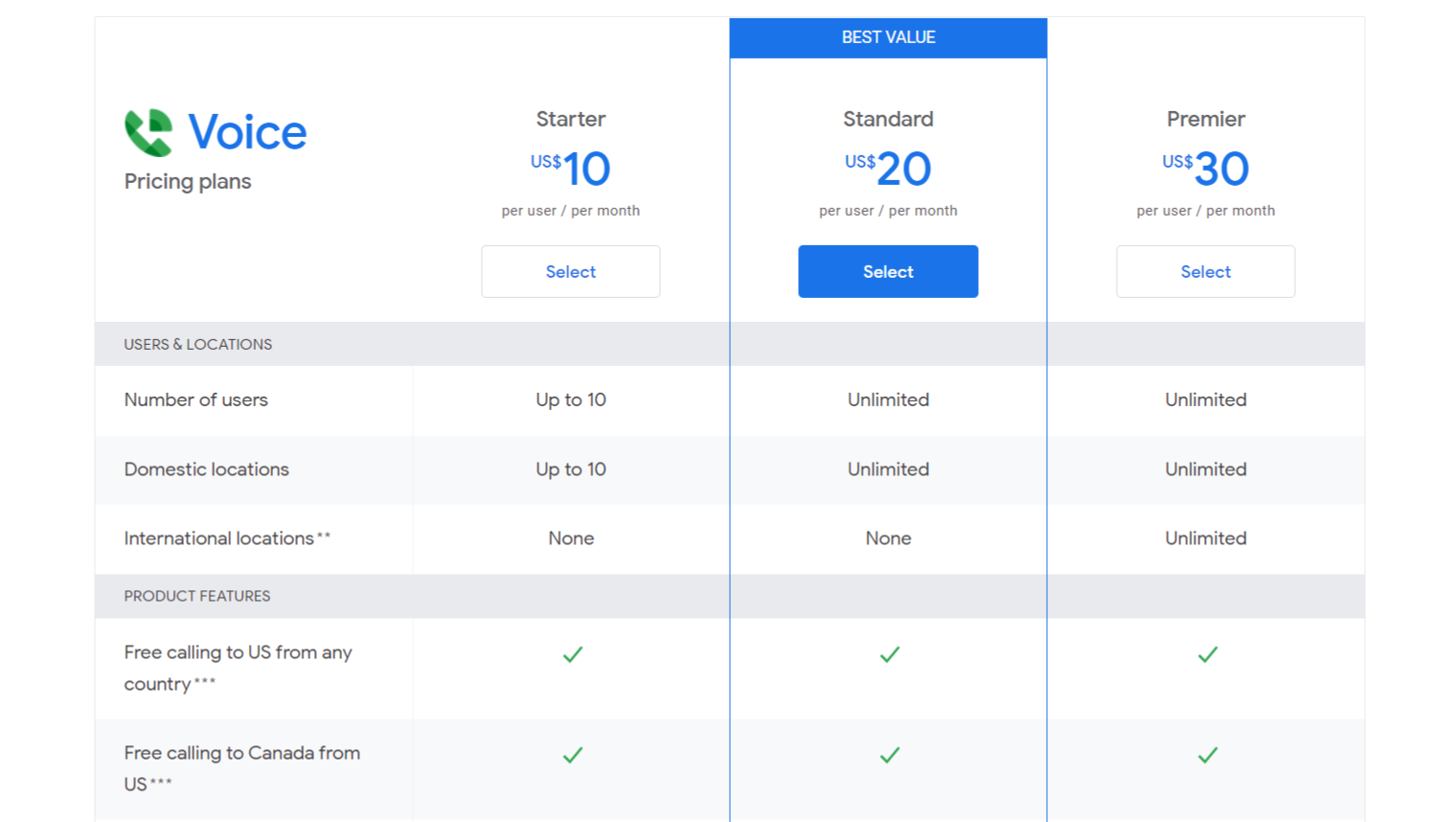Click 'Free calling to US from any country' label
The height and width of the screenshot is (822, 1456).
[x=238, y=668]
